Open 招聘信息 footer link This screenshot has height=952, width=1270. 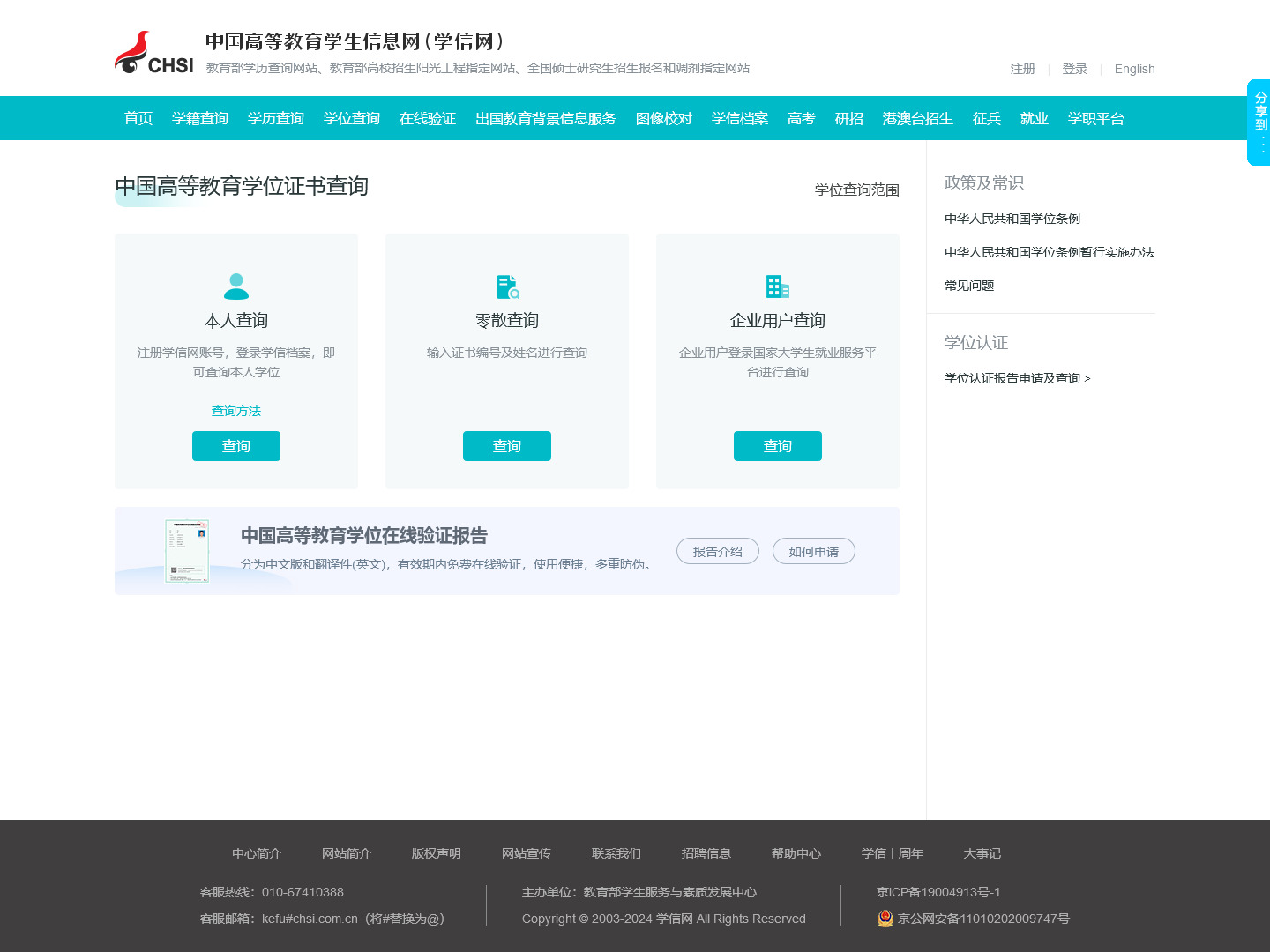706,853
